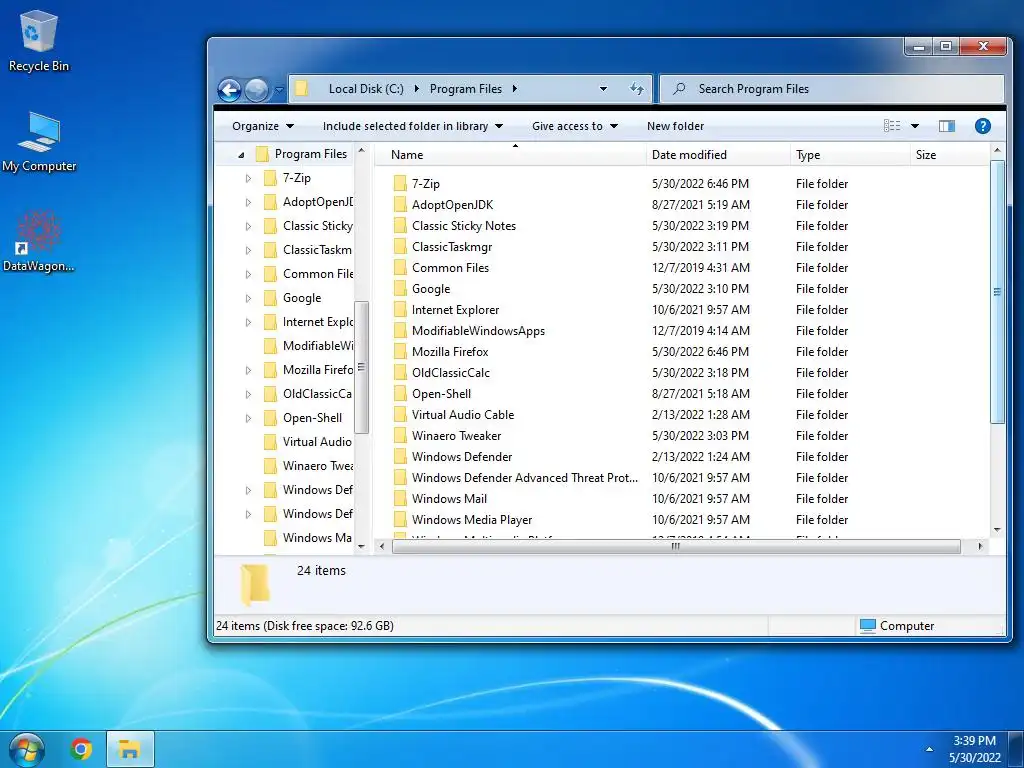
Task: Click the Search Program Files box
Action: click(832, 89)
